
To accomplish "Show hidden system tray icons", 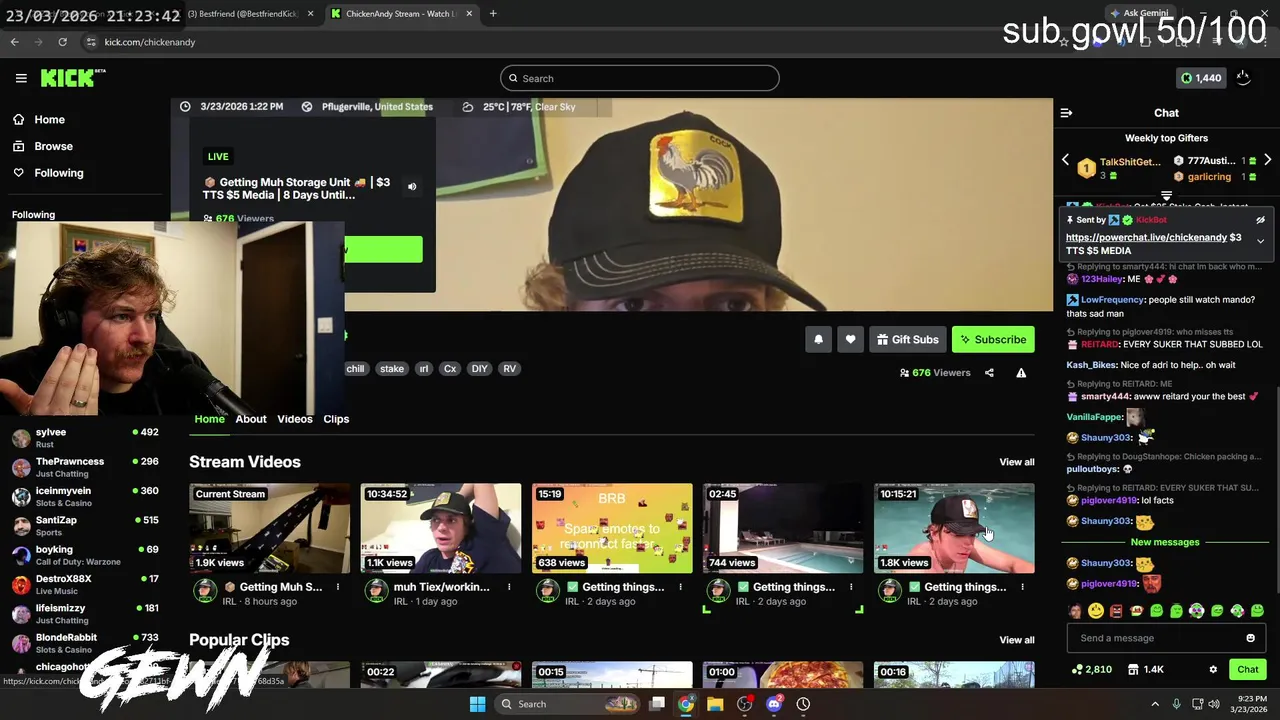I will (x=1155, y=704).
